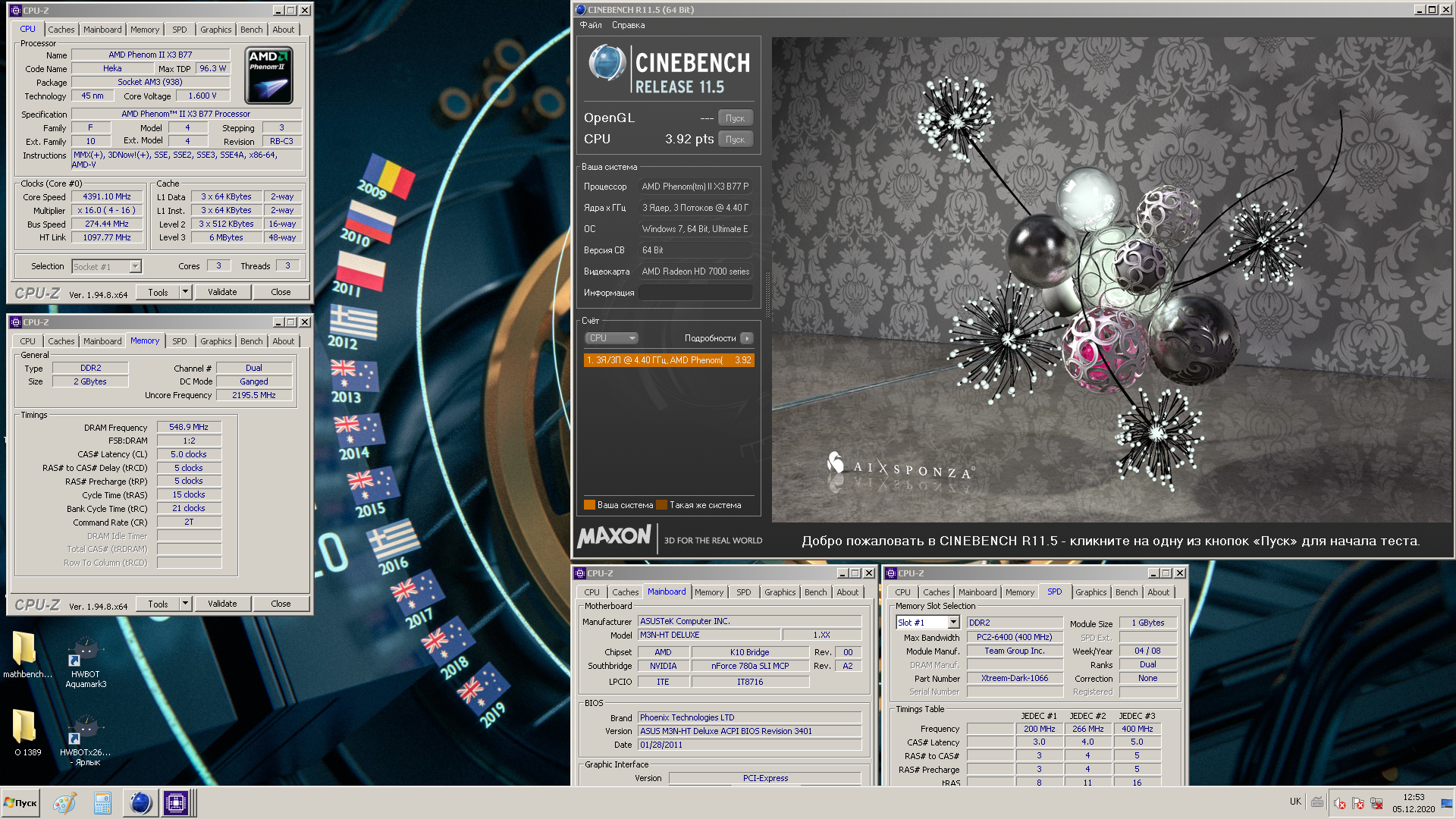The height and width of the screenshot is (819, 1456).
Task: Click the taskbar clock showing 12:53
Action: point(1414,803)
